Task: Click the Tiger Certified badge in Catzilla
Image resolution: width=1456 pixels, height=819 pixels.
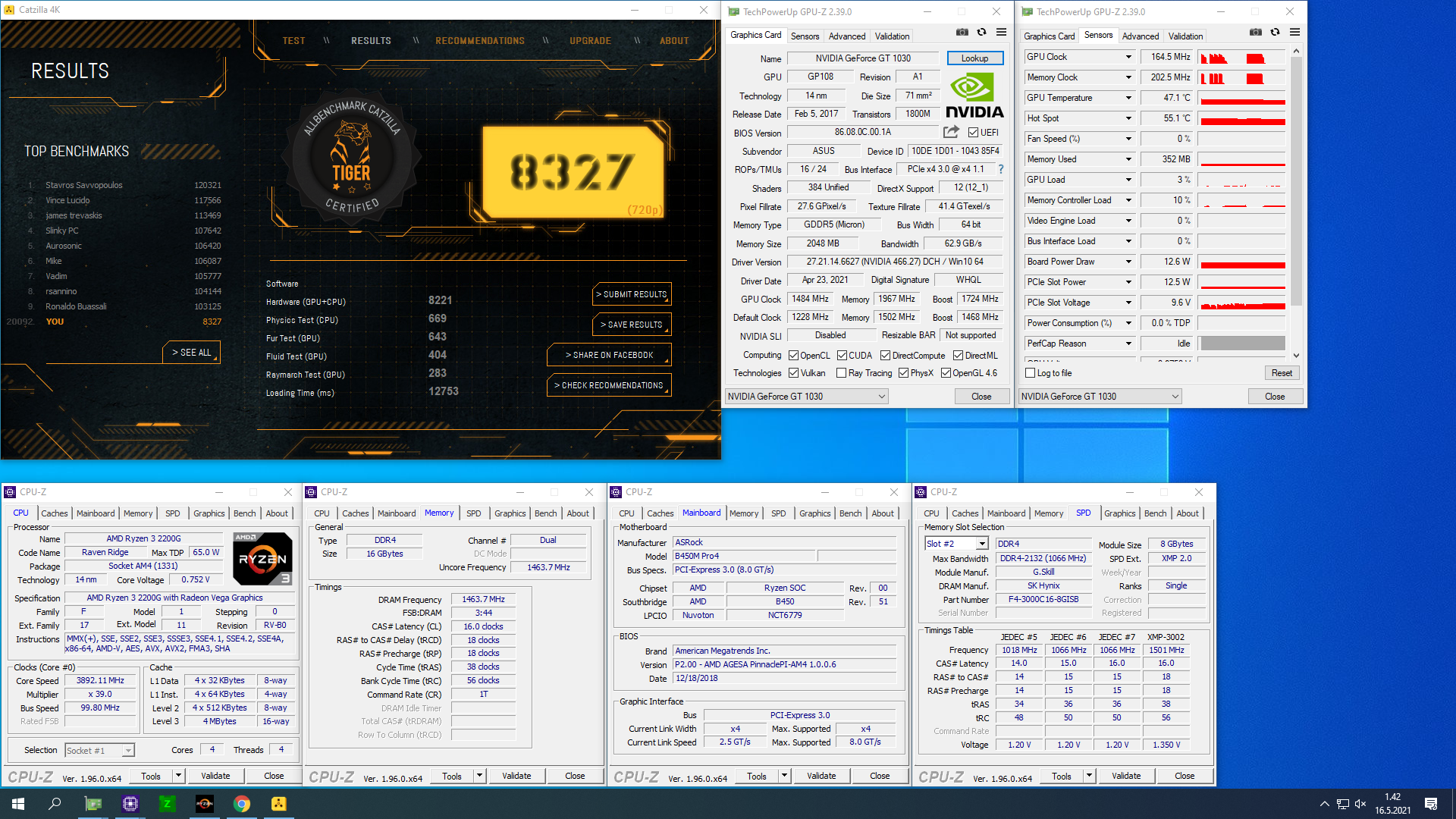Action: coord(351,158)
